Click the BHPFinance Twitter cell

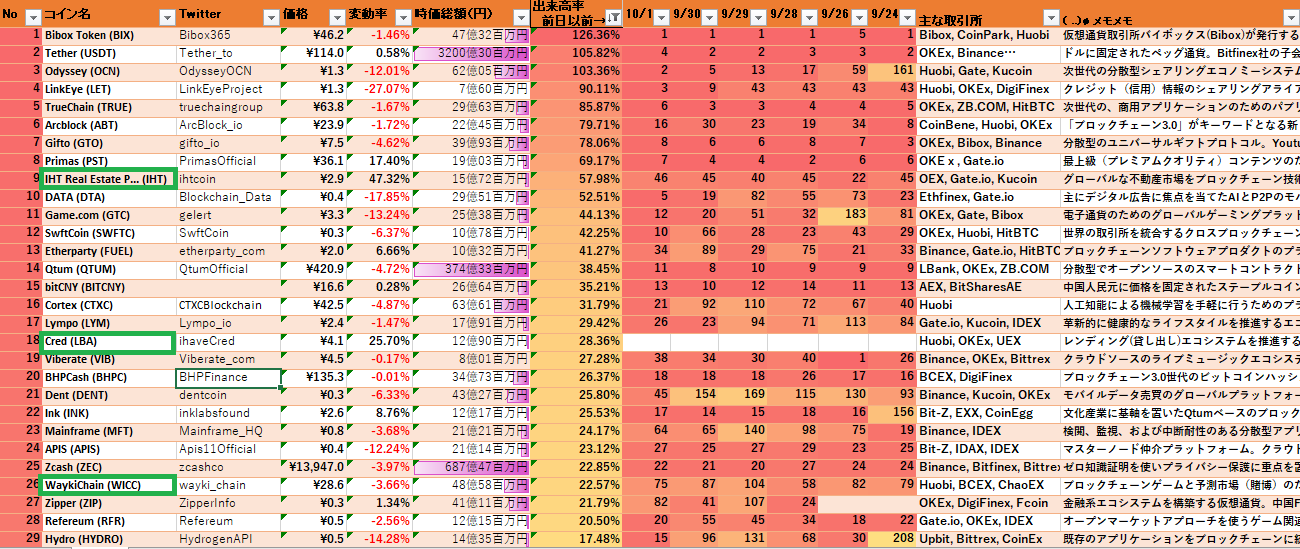coord(227,377)
